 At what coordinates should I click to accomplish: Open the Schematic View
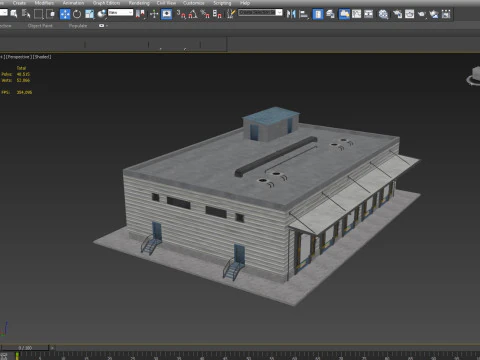pyautogui.click(x=369, y=14)
